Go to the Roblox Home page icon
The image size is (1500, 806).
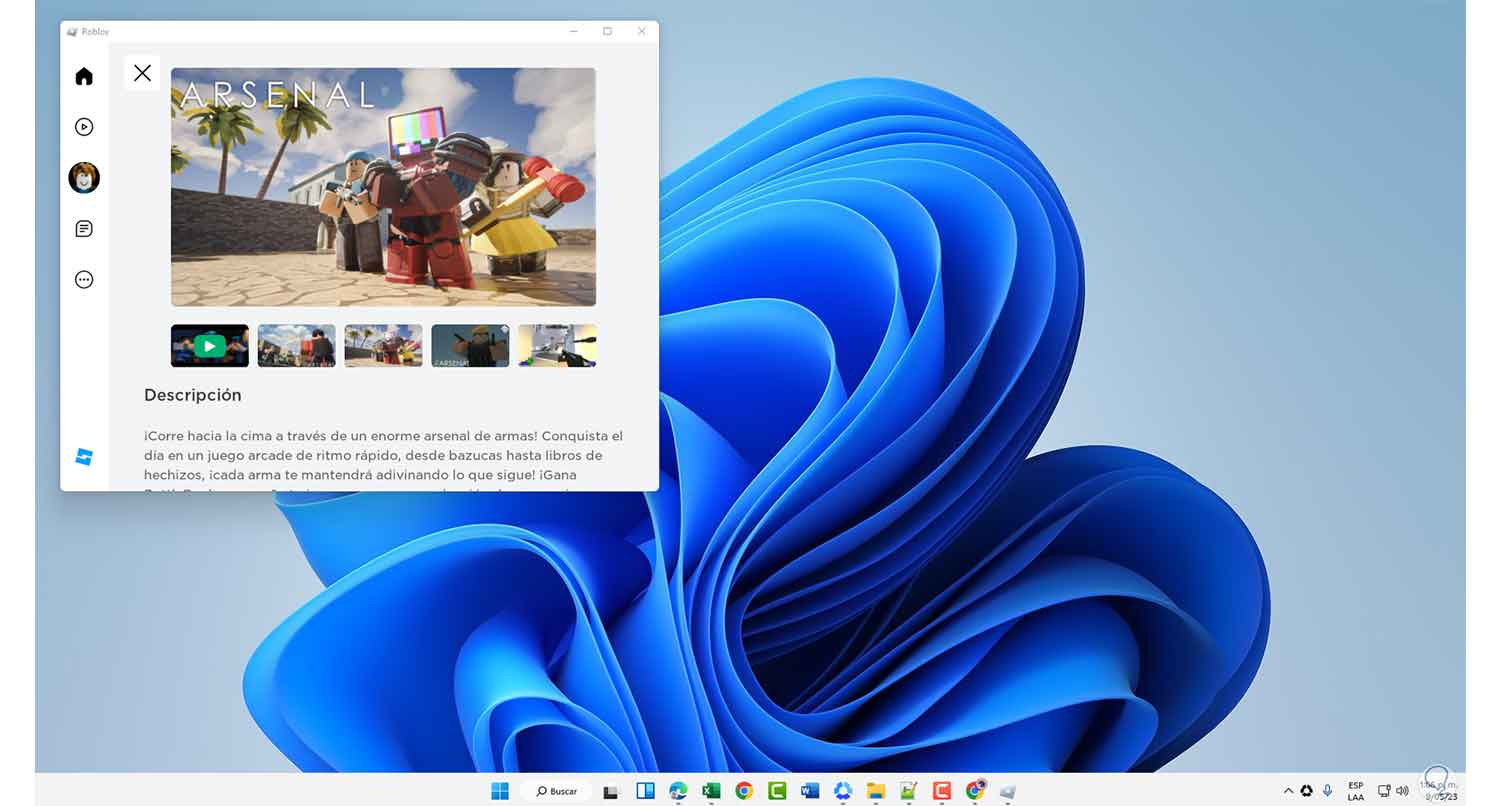(x=84, y=76)
